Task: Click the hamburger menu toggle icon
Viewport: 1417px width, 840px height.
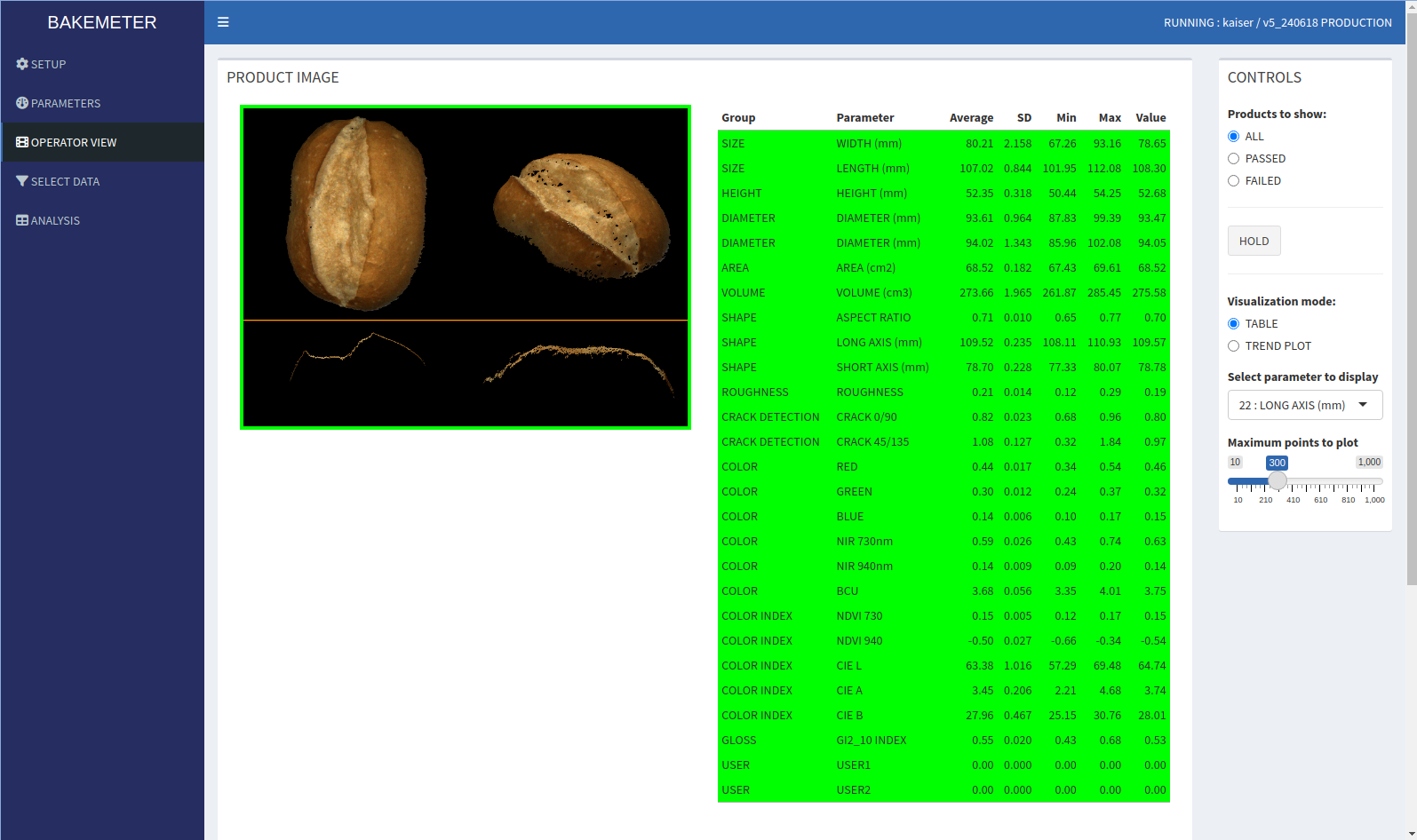Action: point(223,22)
